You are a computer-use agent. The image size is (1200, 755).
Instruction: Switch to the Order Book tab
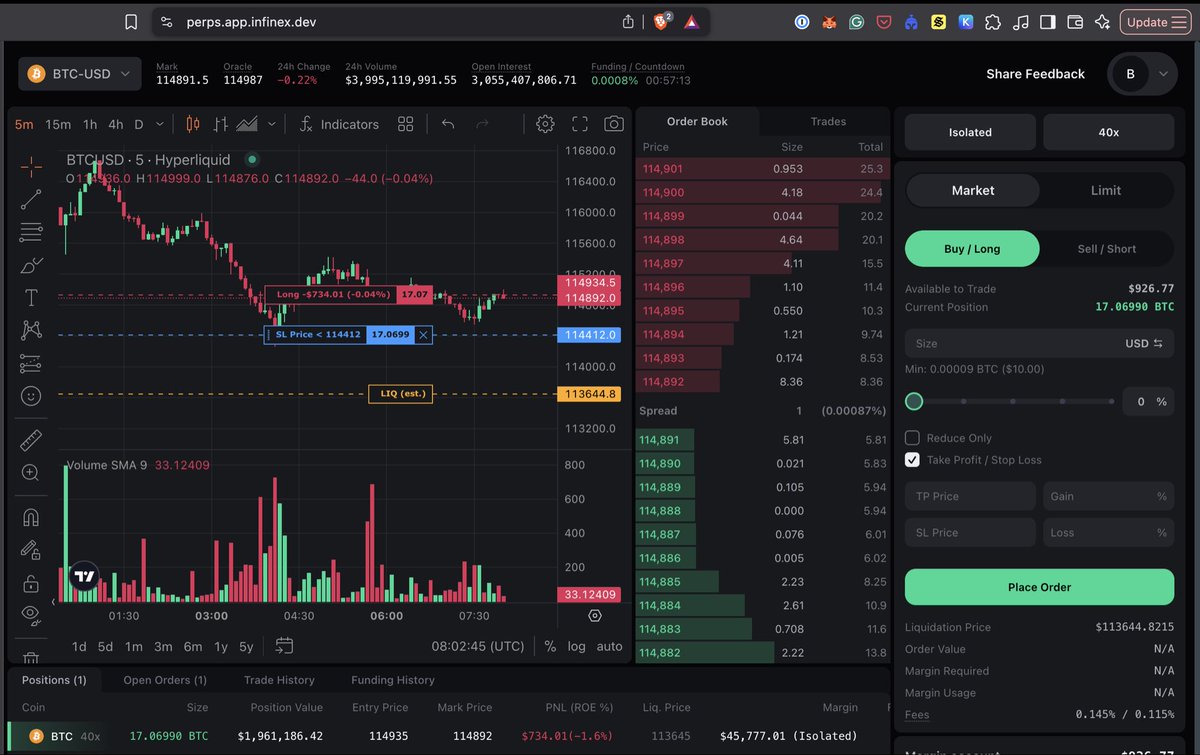coord(697,121)
